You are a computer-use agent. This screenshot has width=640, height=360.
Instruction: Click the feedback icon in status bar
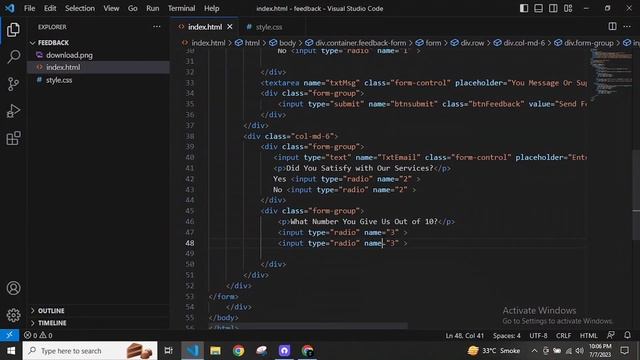click(x=611, y=335)
